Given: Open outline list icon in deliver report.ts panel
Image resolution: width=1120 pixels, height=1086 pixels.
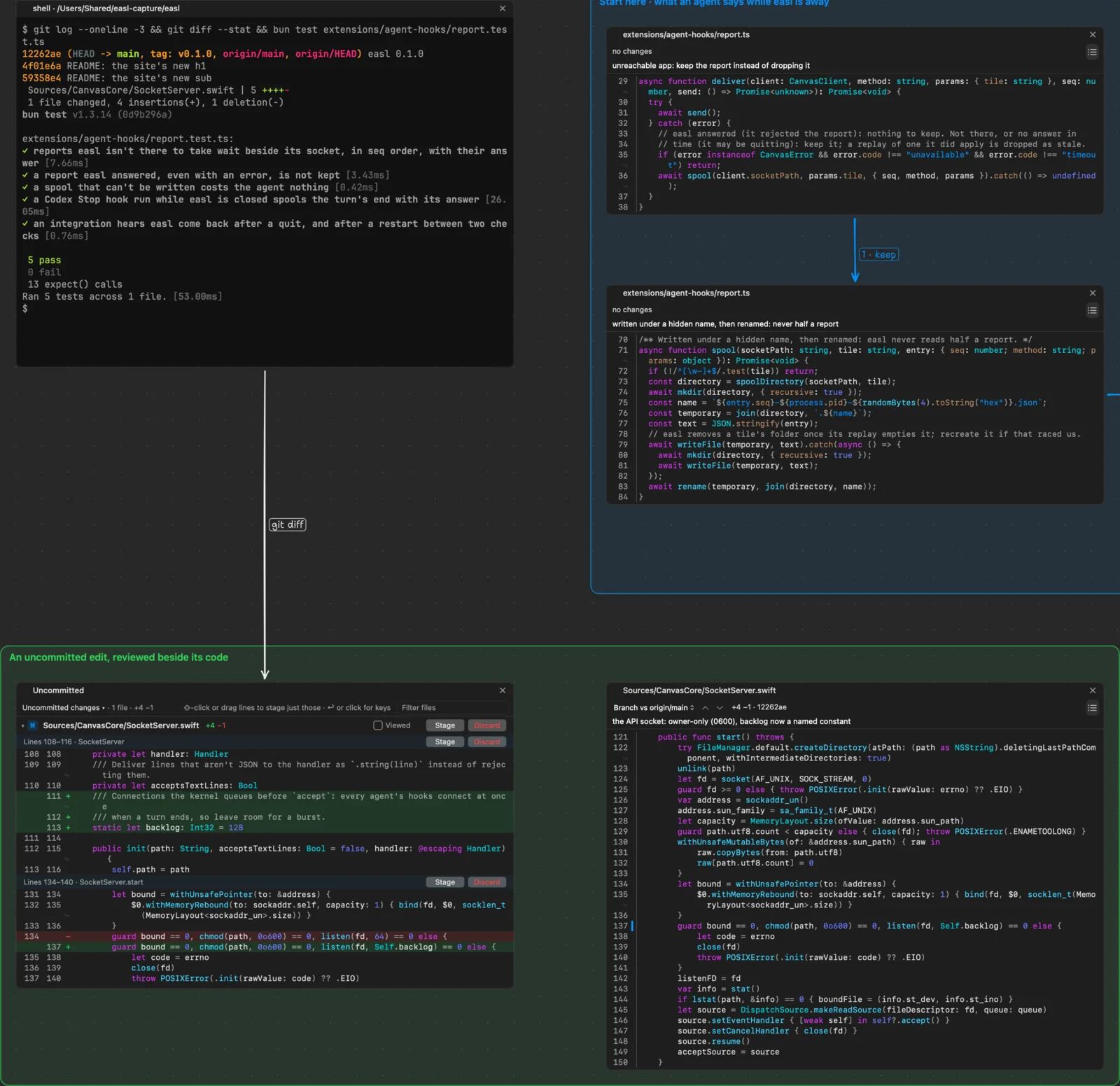Looking at the screenshot, I should [x=1092, y=52].
